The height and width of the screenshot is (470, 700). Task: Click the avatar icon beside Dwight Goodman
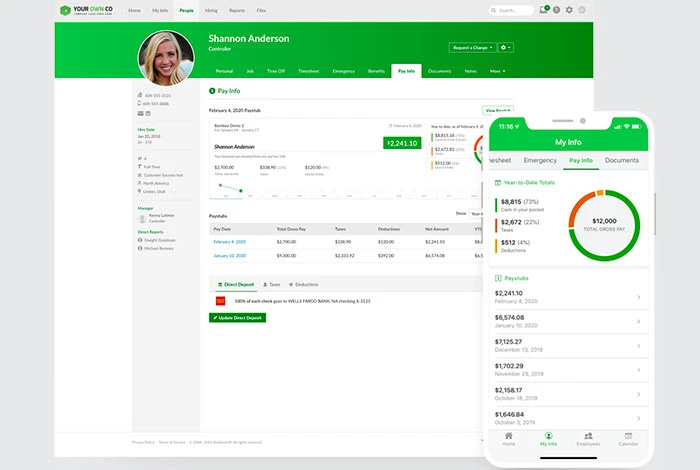[140, 240]
